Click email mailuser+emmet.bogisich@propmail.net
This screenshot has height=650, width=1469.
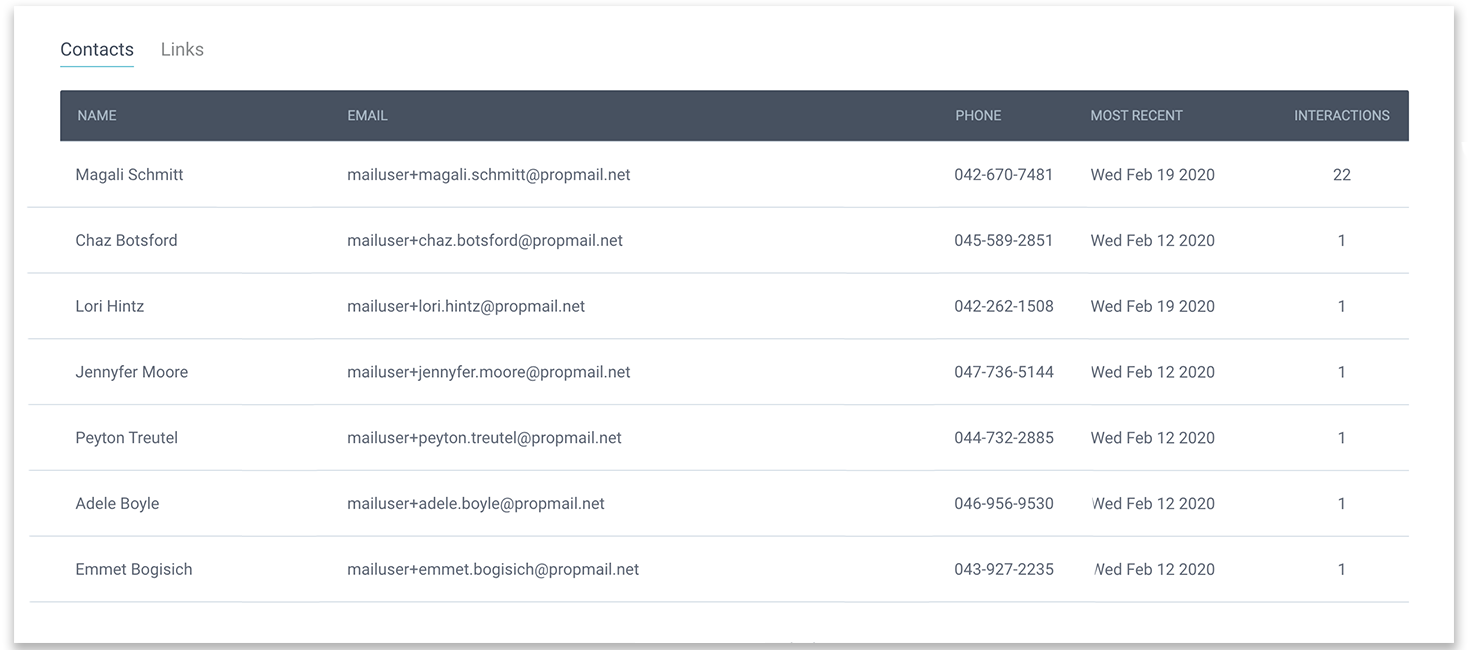(493, 570)
